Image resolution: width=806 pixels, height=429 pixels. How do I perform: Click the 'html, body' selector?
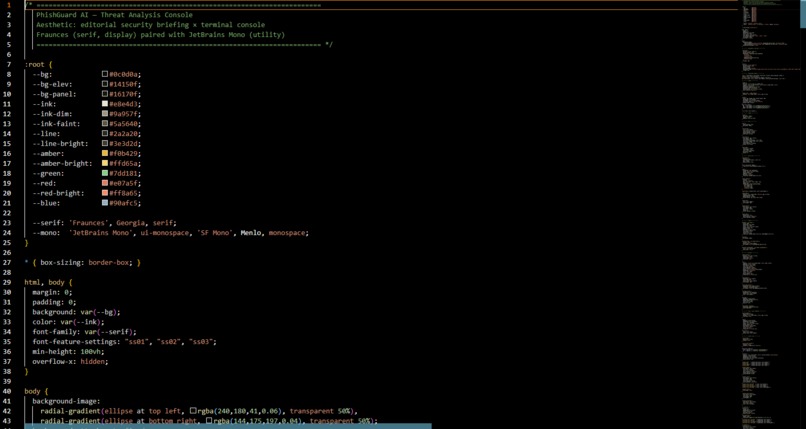[45, 282]
